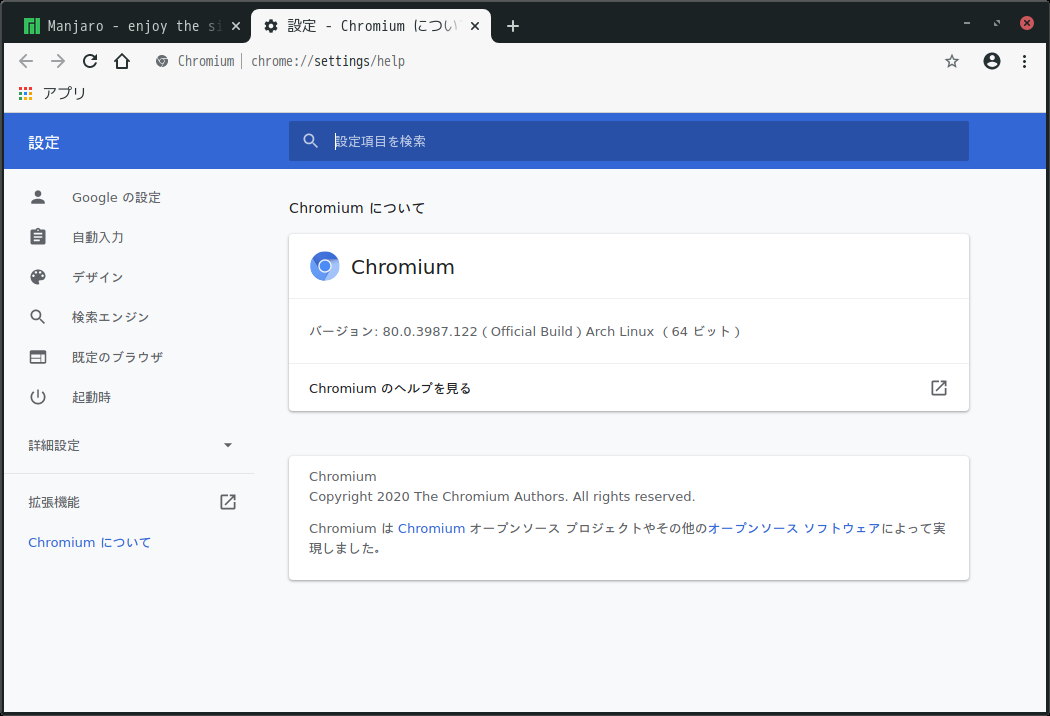
Task: Bookmark this page with the star icon
Action: (x=952, y=62)
